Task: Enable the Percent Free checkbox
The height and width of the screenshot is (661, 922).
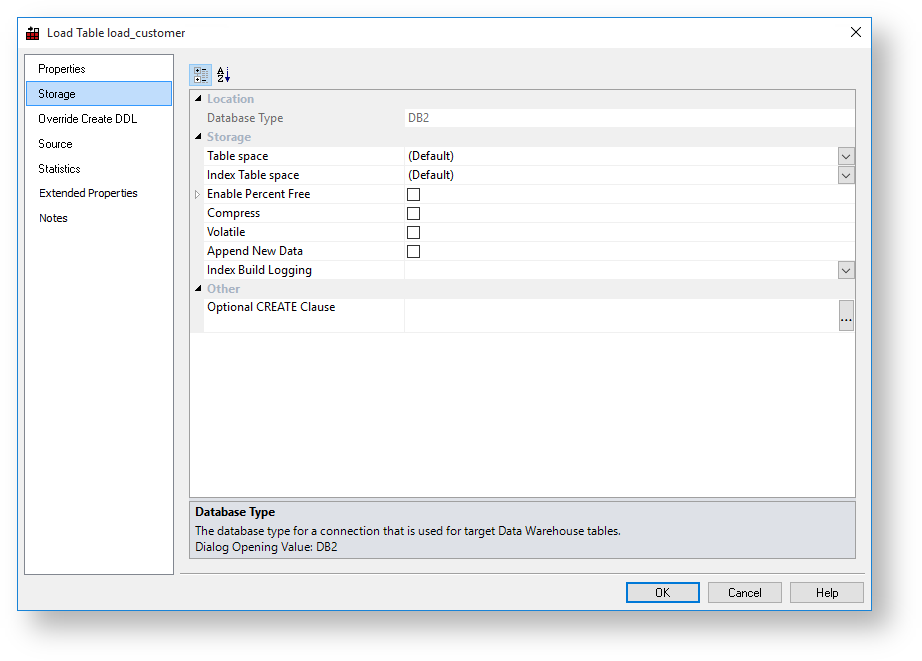Action: [x=413, y=195]
